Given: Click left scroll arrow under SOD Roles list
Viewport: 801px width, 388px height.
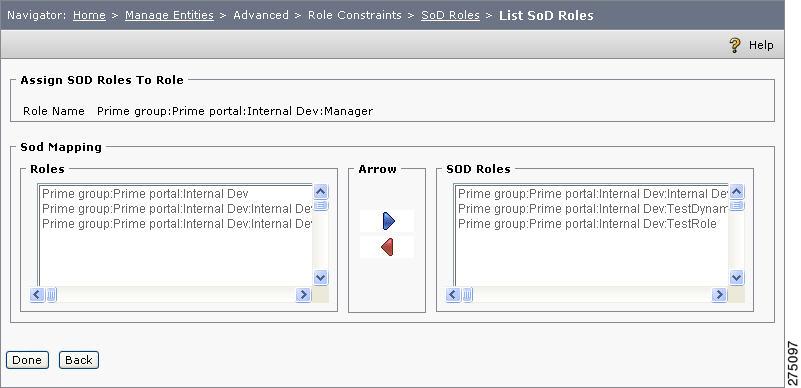Looking at the screenshot, I should 453,295.
